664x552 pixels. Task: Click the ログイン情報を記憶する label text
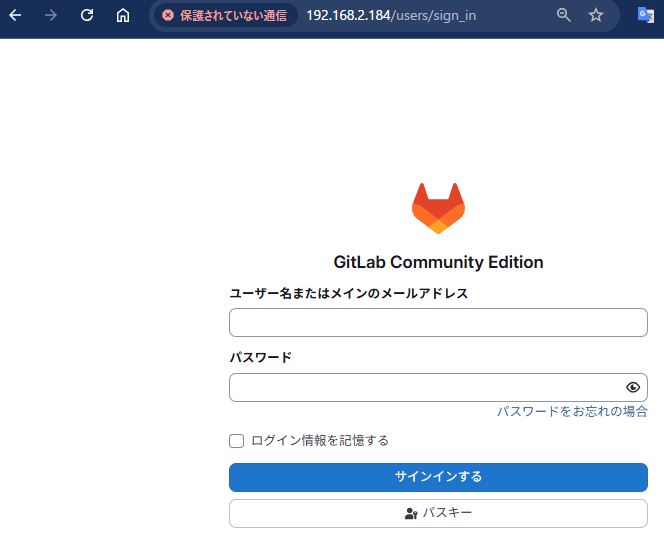(x=320, y=441)
